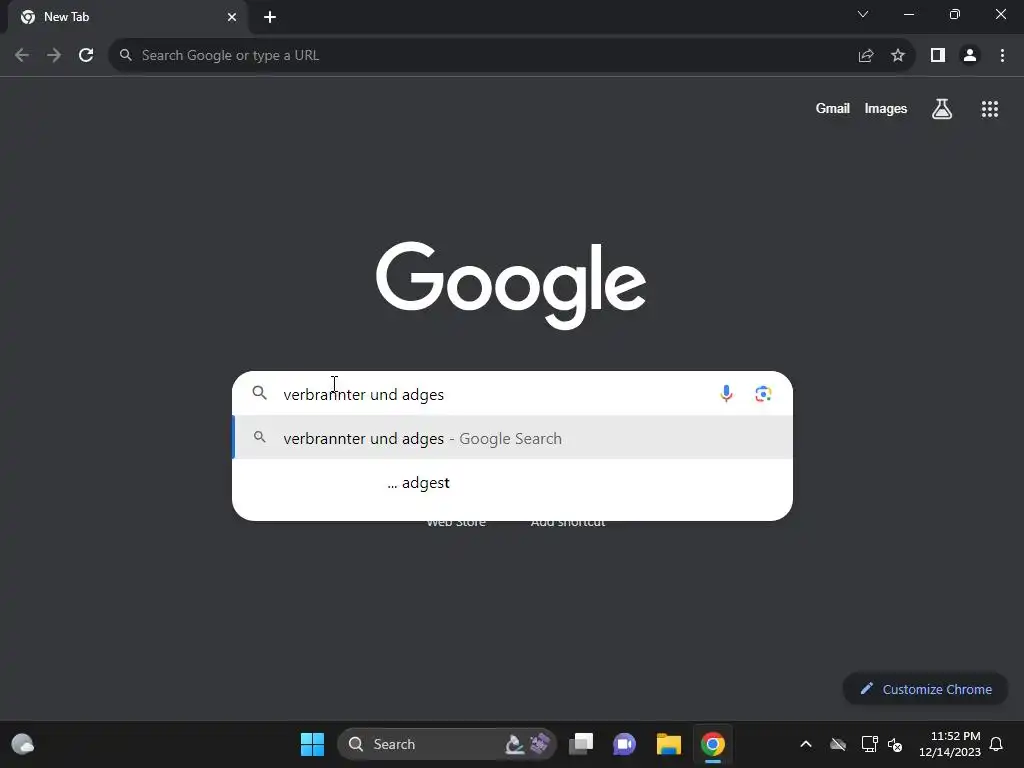Viewport: 1024px width, 768px height.
Task: Open the Chrome profile avatar menu
Action: (x=970, y=56)
